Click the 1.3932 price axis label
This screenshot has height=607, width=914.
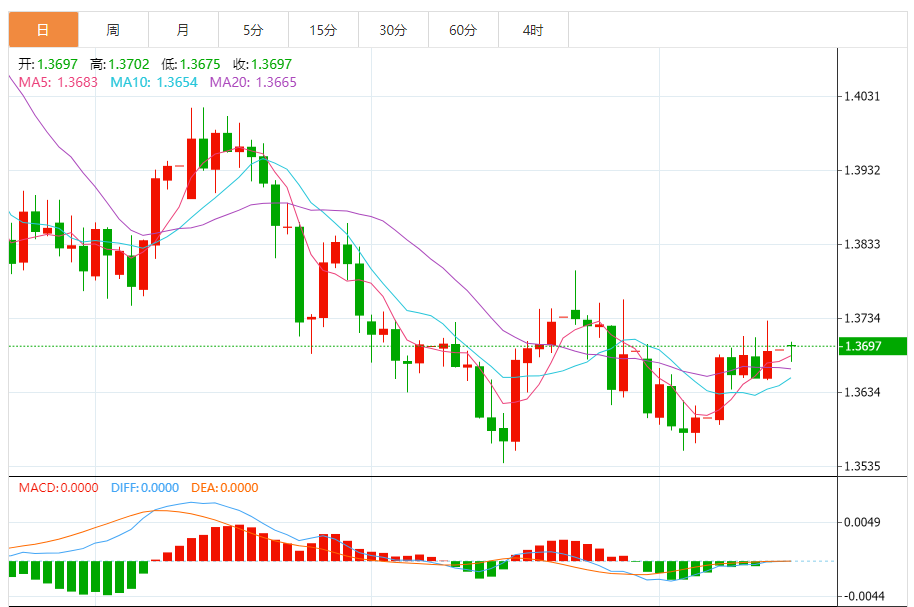coord(862,170)
